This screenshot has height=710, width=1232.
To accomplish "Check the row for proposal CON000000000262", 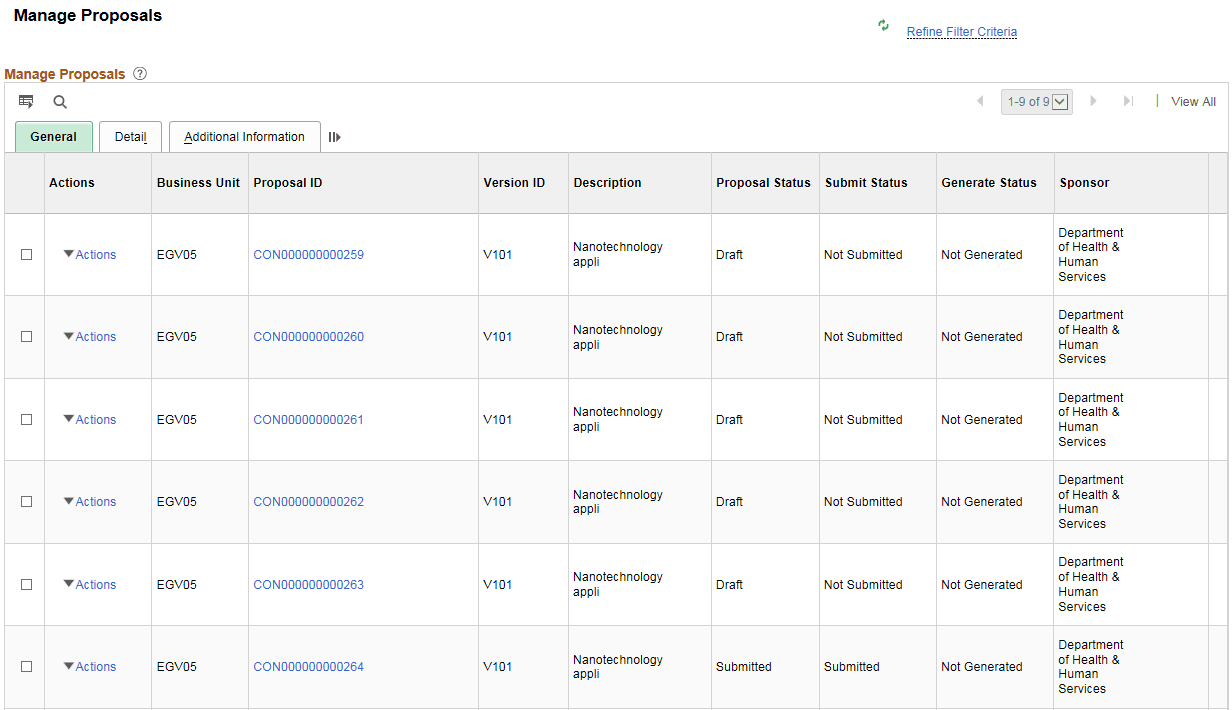I will tap(26, 501).
